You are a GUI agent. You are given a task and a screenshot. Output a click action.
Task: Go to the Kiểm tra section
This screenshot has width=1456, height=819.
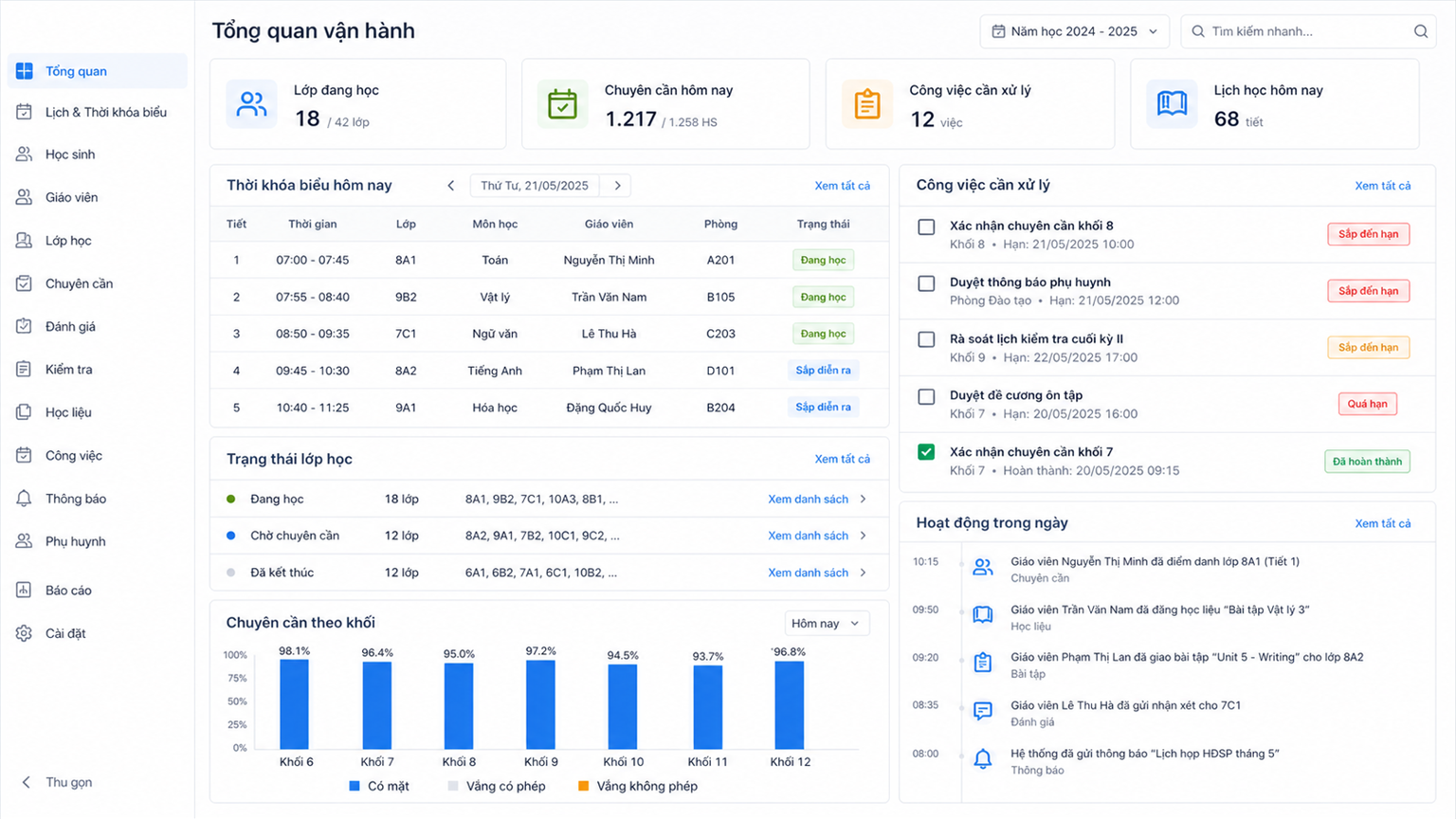(x=97, y=370)
